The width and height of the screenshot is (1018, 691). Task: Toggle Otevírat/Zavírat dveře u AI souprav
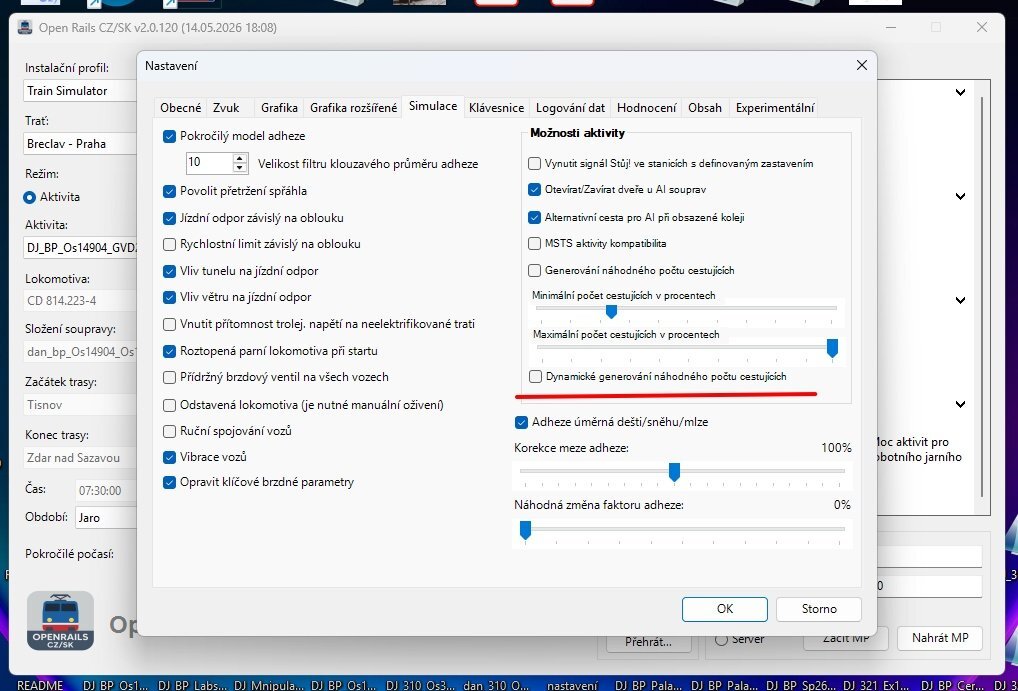point(534,190)
